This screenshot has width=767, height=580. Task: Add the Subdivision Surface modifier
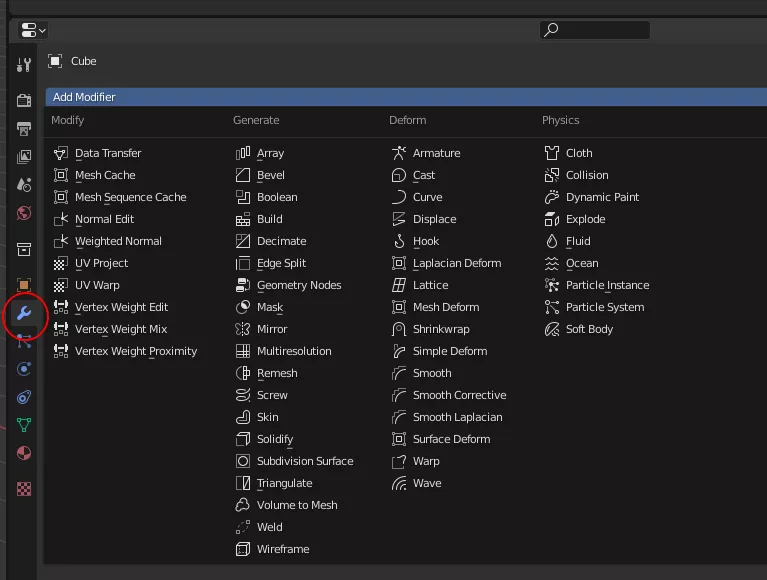(x=304, y=461)
